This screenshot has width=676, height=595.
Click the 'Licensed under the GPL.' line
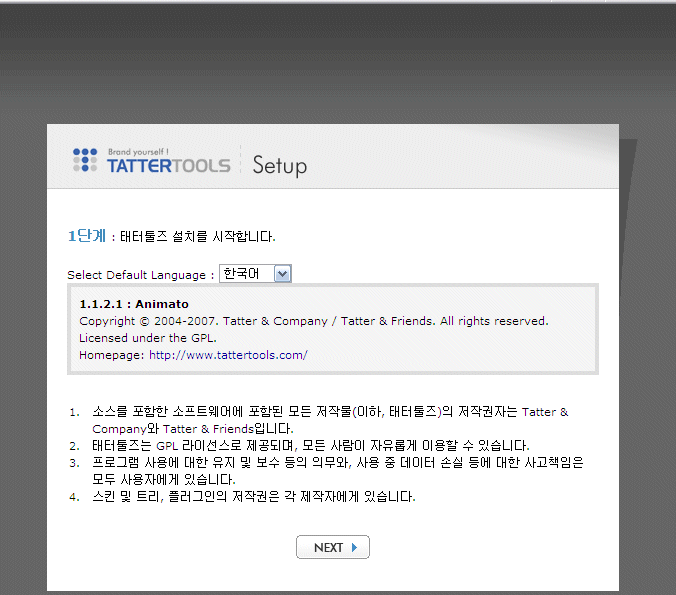tap(148, 338)
